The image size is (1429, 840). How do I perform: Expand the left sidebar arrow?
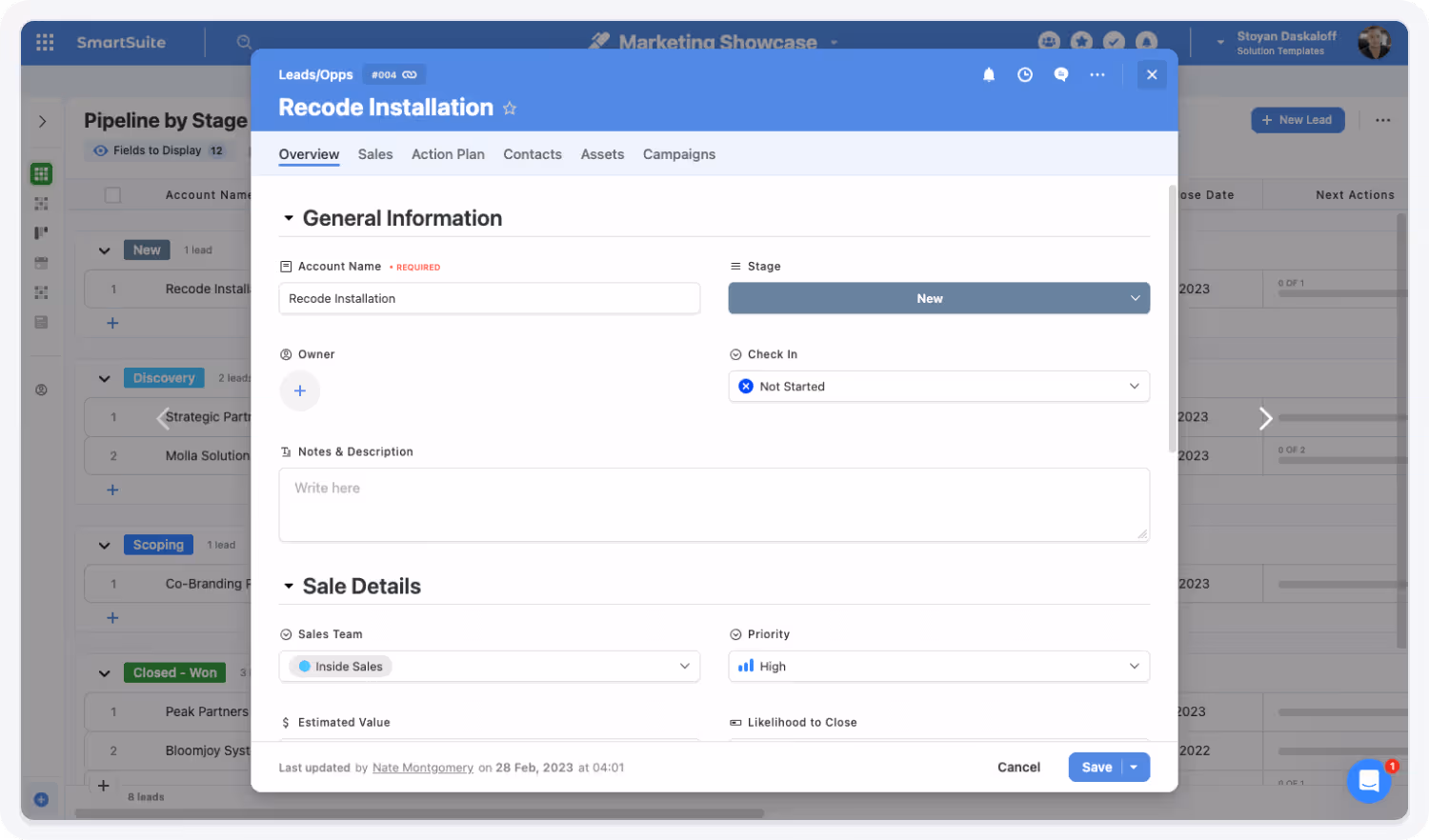42,121
